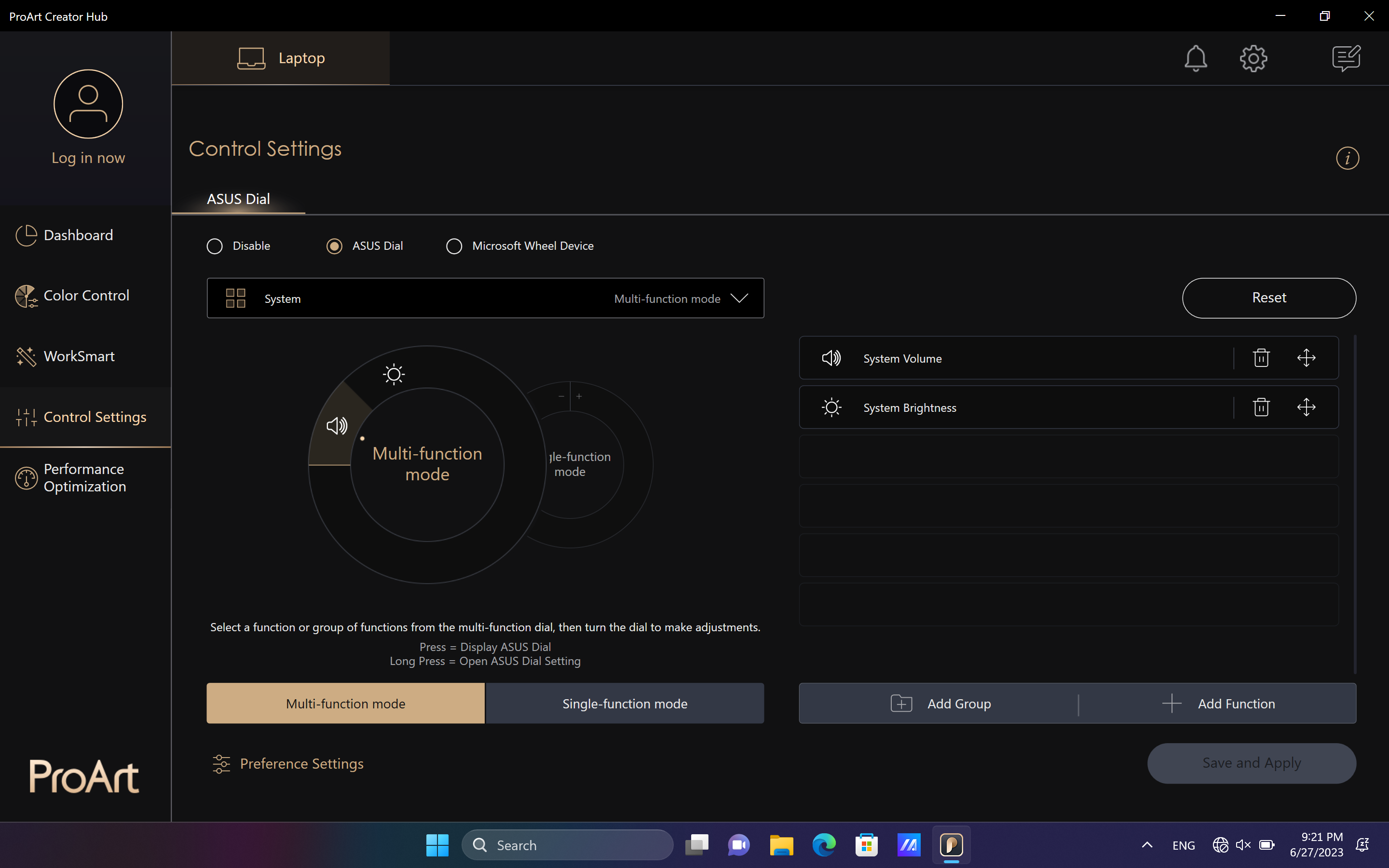Image resolution: width=1389 pixels, height=868 pixels.
Task: Open notifications bell icon
Action: [1196, 58]
